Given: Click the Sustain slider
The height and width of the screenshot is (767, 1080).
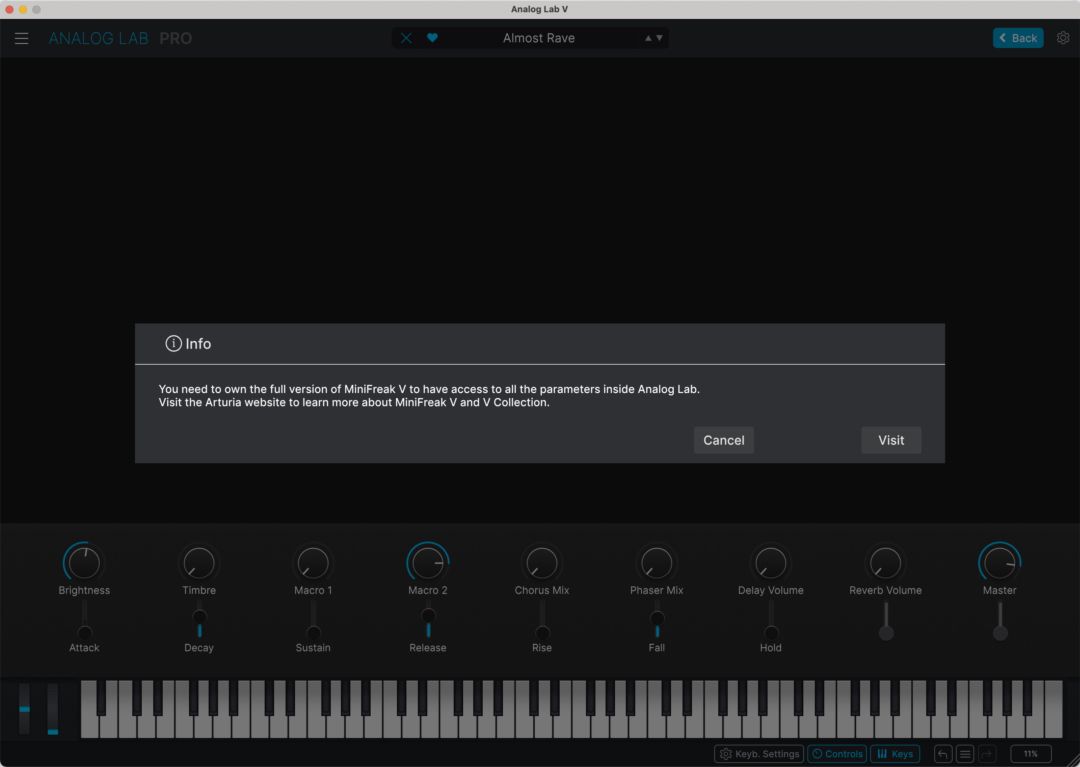Looking at the screenshot, I should point(313,620).
